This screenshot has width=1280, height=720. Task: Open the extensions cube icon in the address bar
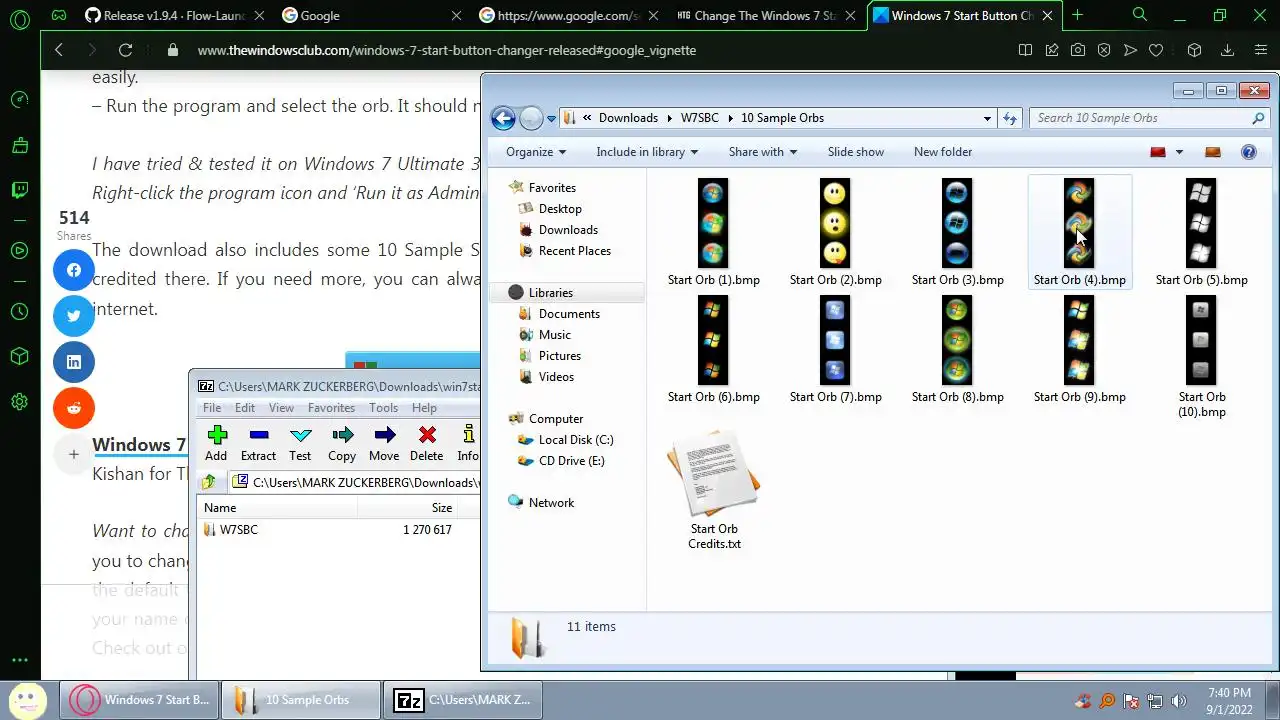click(1194, 50)
